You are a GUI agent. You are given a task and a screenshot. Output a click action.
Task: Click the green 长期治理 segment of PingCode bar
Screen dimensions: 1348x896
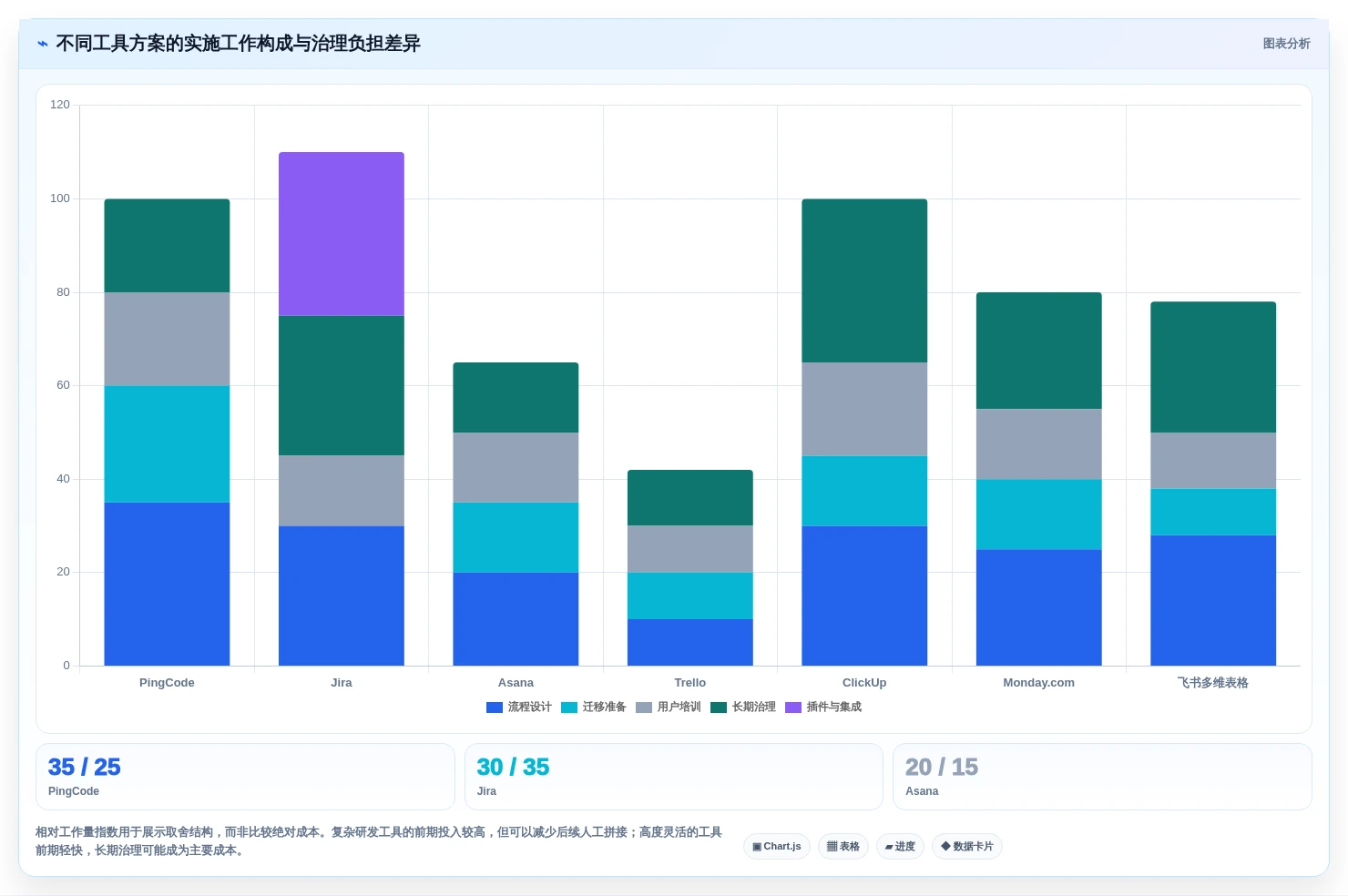point(167,246)
